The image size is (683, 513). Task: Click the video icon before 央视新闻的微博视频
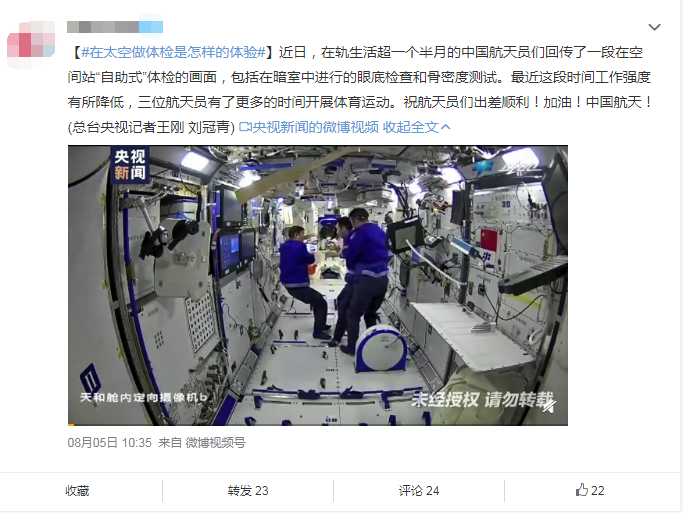[245, 127]
